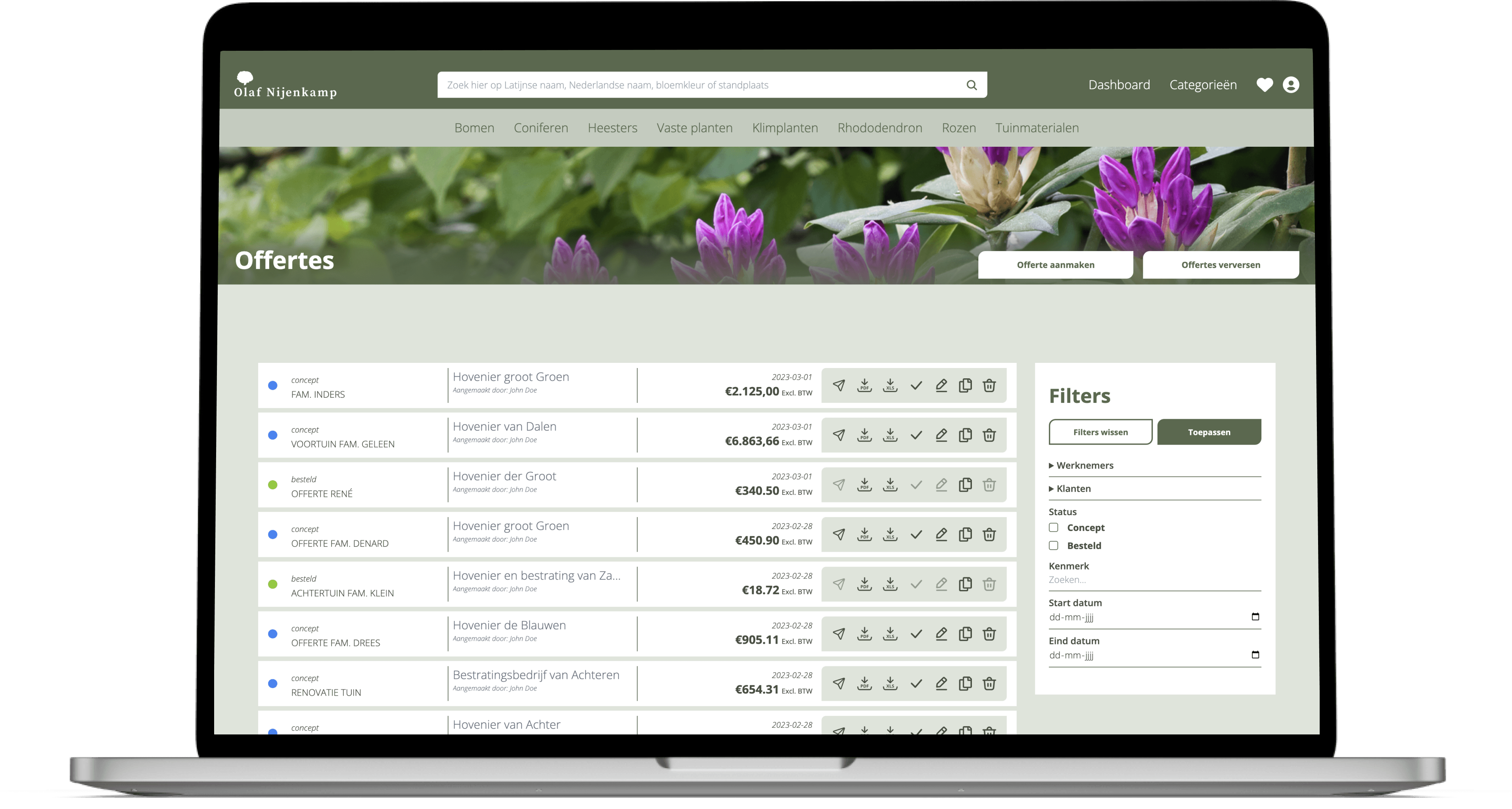Click Offerte aanmaken button
Viewport: 1512px width, 809px height.
[1055, 265]
